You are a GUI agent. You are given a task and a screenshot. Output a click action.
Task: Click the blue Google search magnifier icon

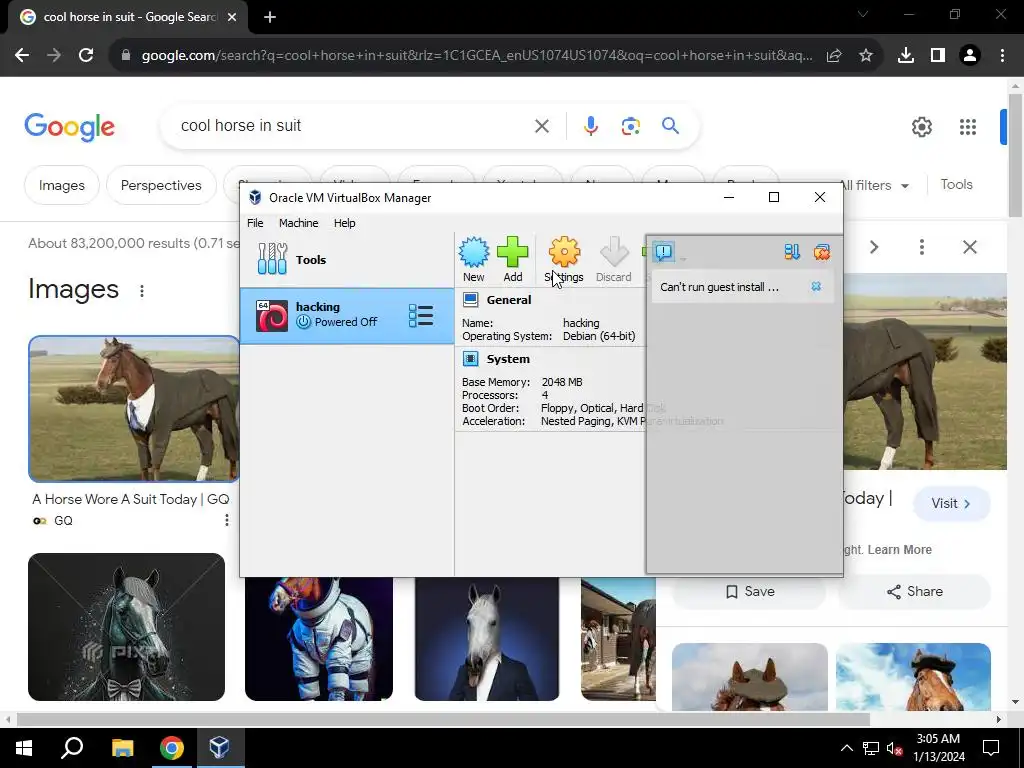(x=670, y=125)
